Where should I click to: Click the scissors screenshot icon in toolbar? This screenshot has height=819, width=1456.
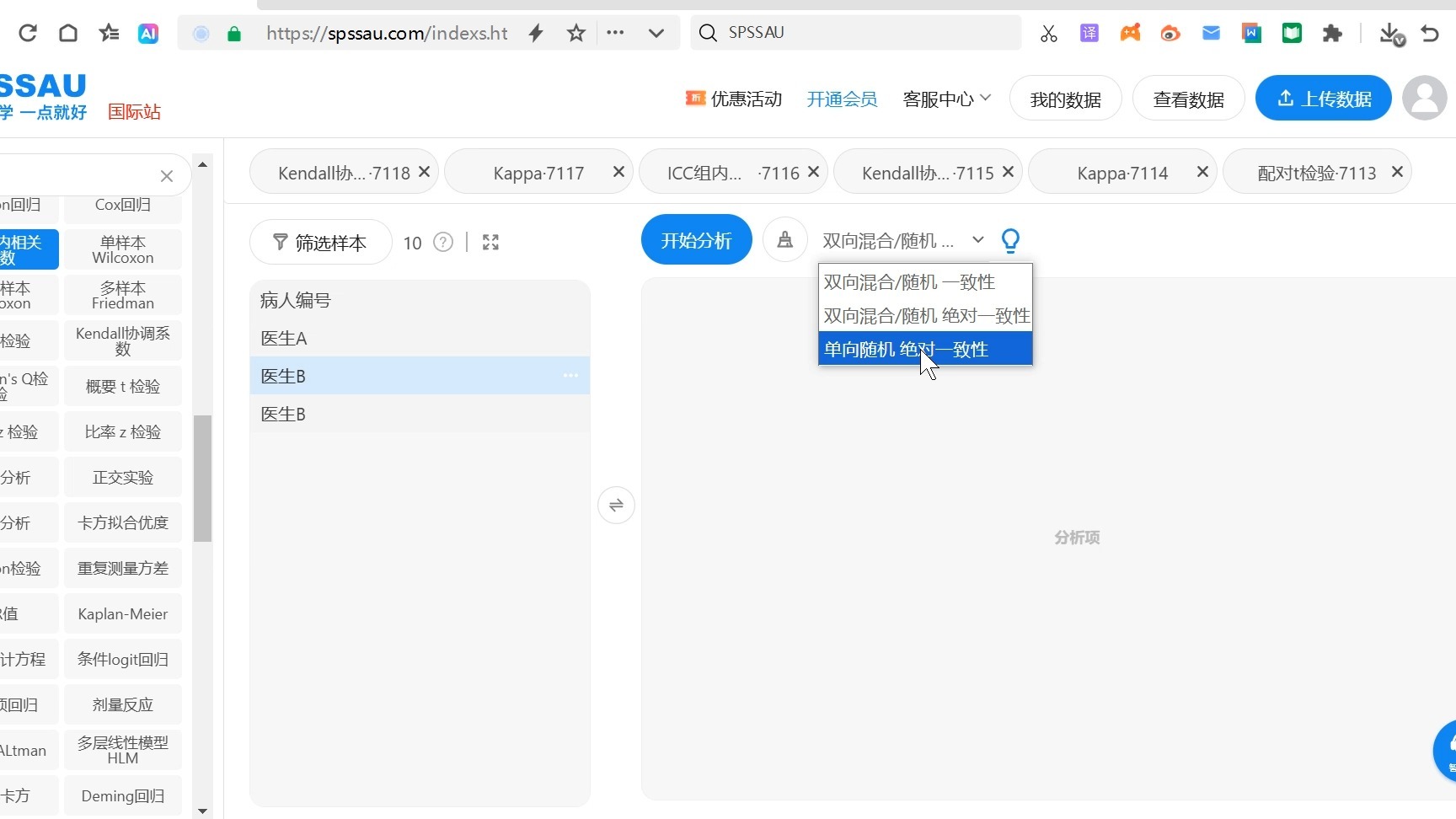(1048, 33)
